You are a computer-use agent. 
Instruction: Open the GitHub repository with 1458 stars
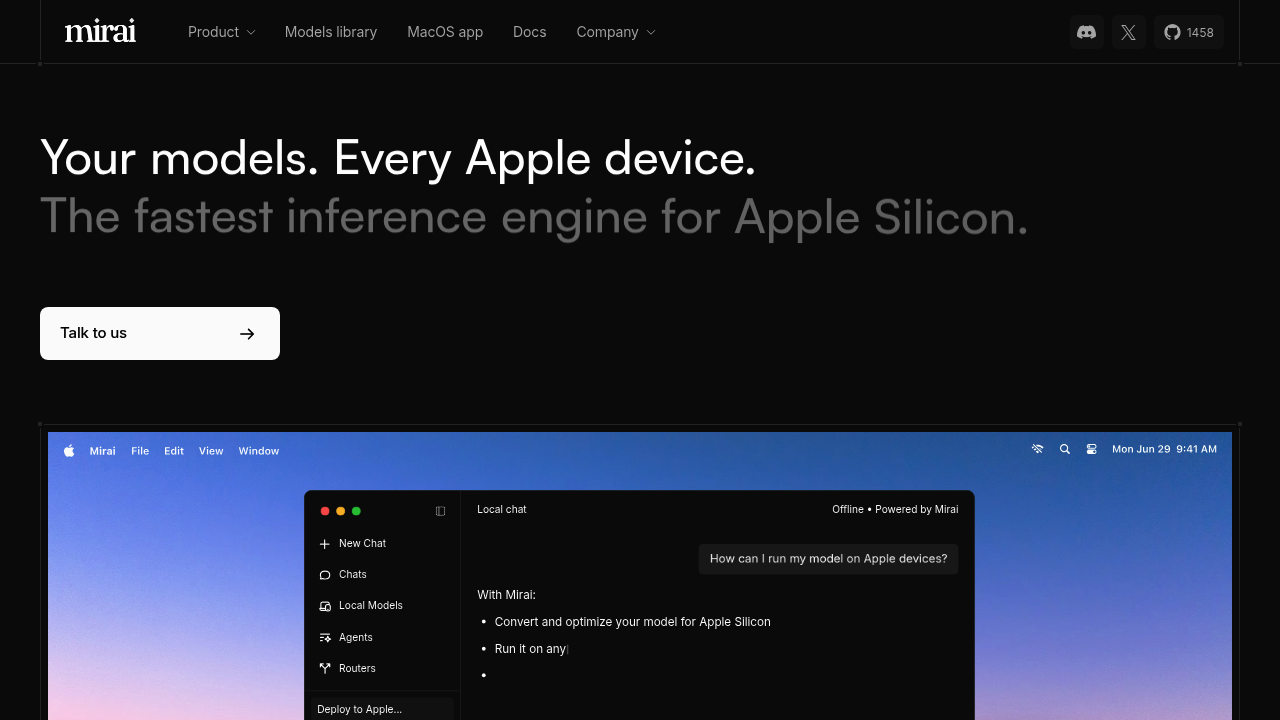1188,32
